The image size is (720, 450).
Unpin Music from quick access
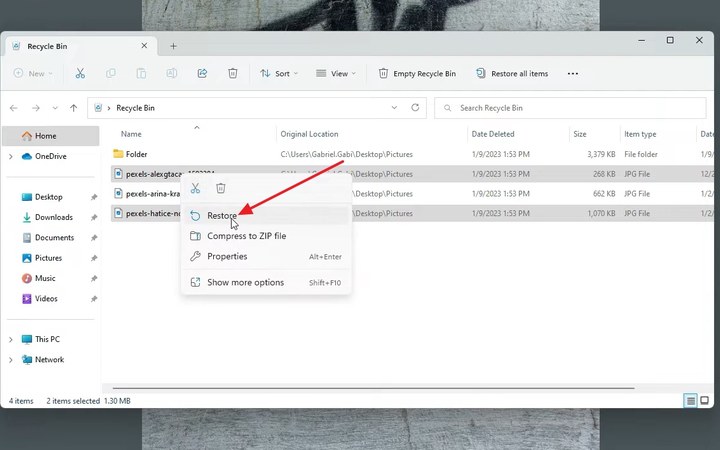pos(94,278)
